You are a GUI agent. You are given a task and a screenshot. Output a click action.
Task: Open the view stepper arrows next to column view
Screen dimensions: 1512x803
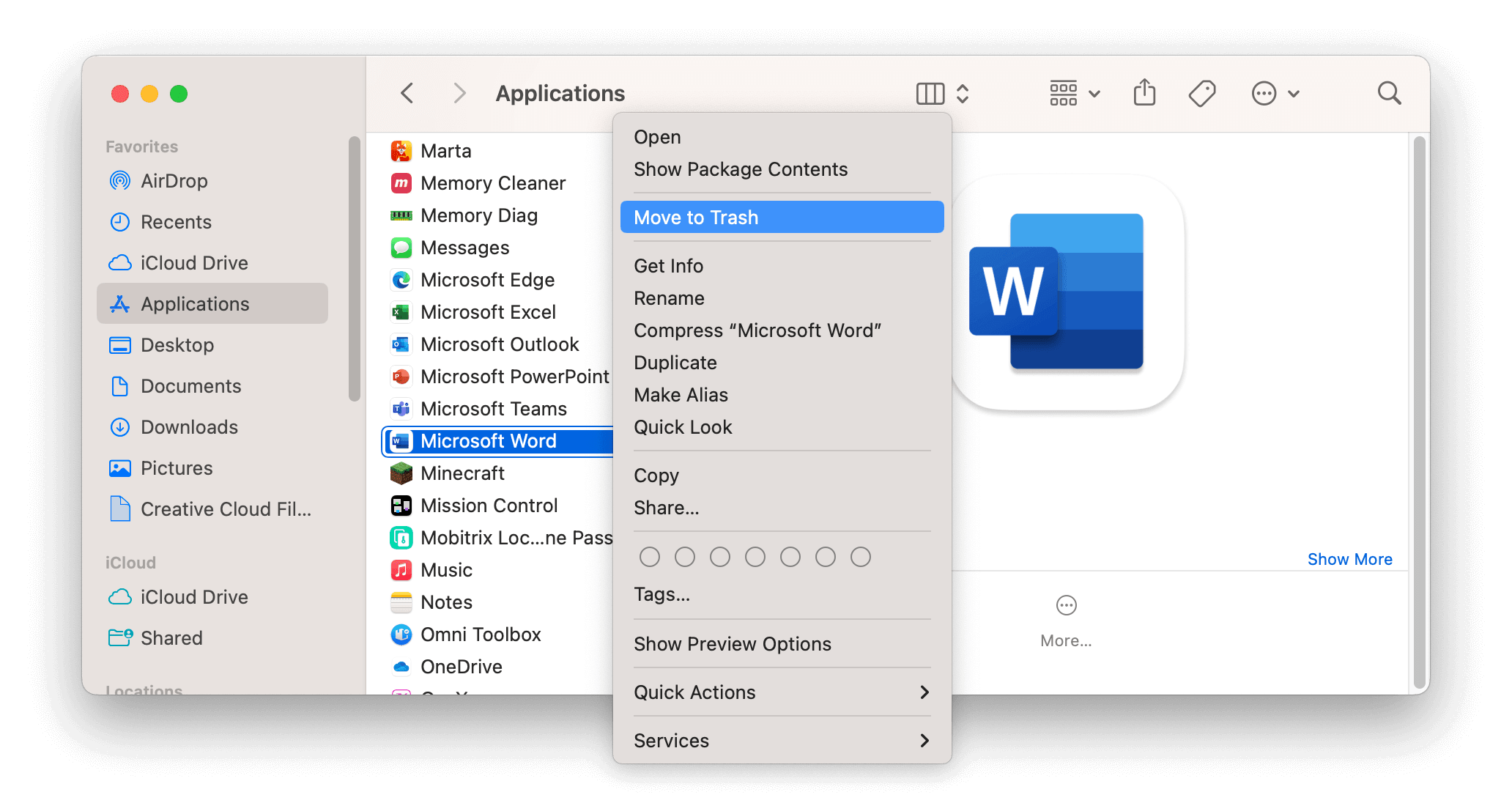[x=963, y=94]
